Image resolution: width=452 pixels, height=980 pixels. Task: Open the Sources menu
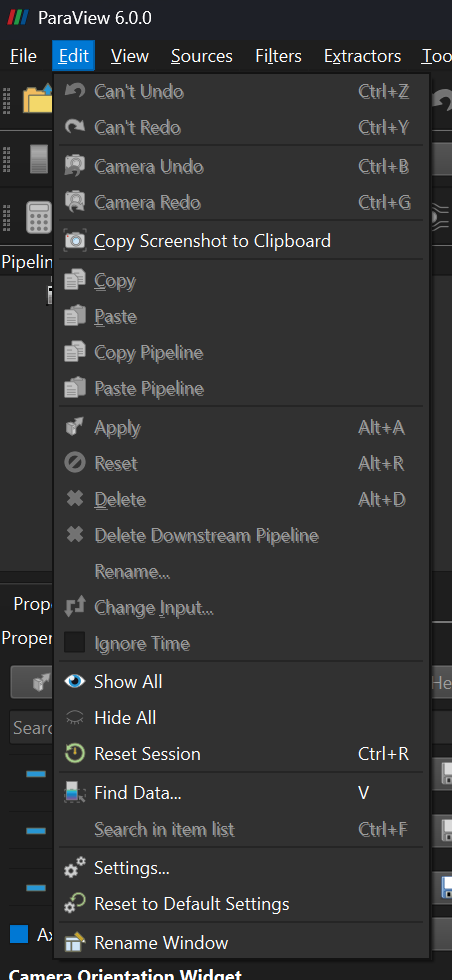pyautogui.click(x=201, y=56)
